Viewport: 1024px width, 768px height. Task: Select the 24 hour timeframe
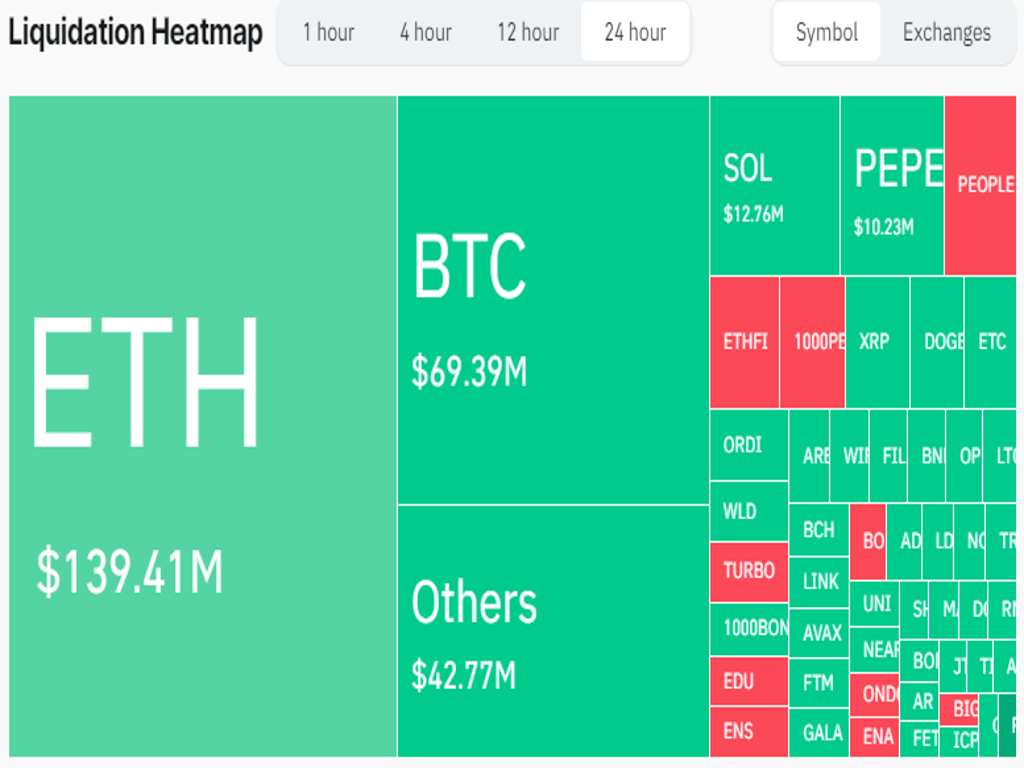click(635, 33)
